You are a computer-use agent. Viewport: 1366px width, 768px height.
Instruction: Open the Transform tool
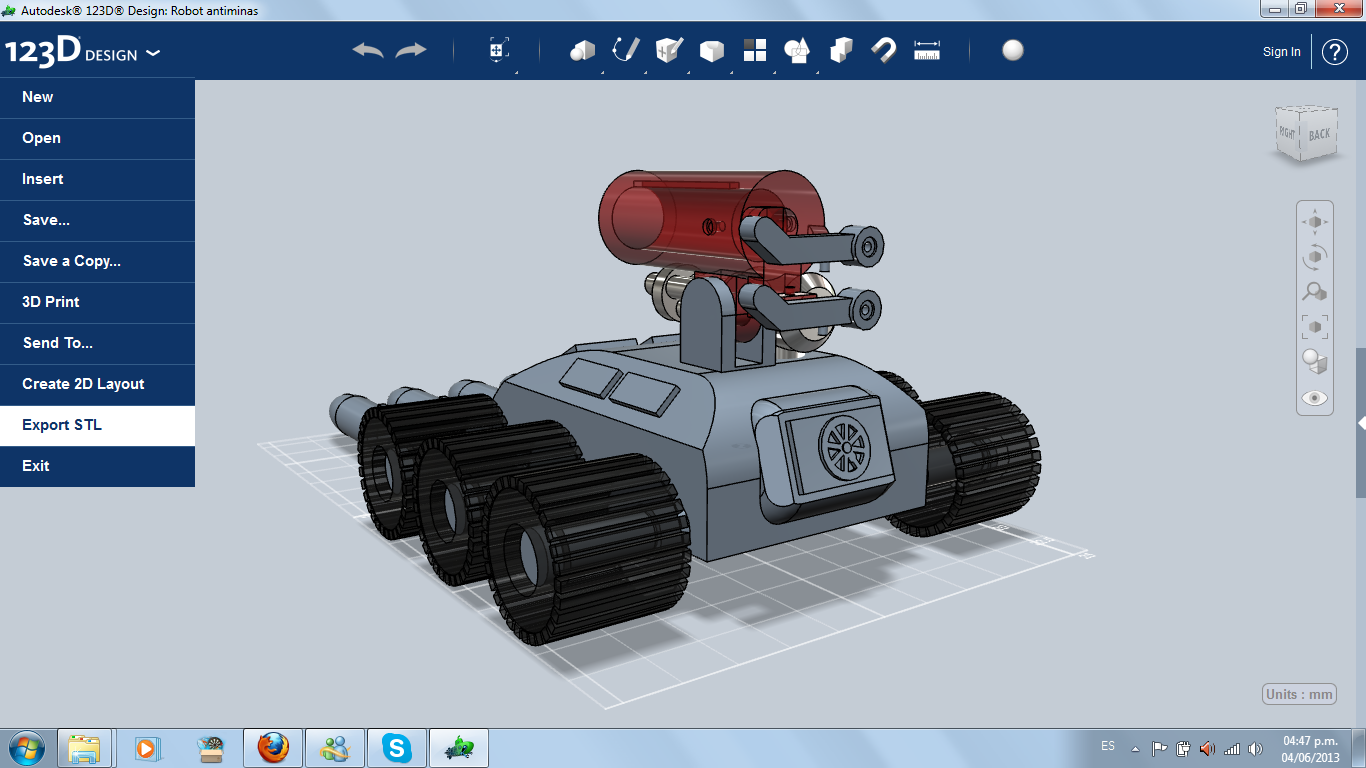click(499, 51)
